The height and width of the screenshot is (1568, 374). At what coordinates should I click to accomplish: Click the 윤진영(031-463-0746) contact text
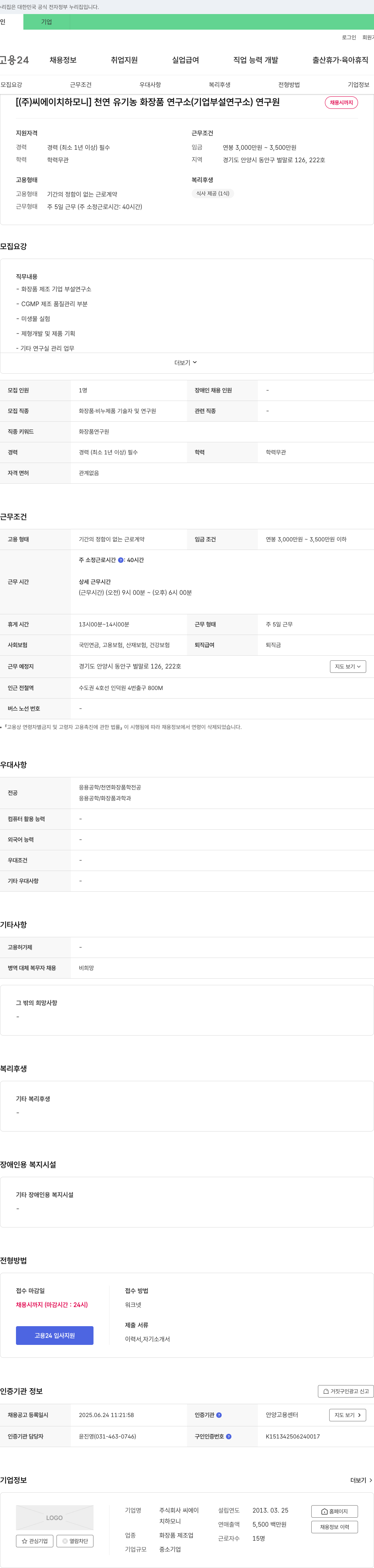[108, 1436]
